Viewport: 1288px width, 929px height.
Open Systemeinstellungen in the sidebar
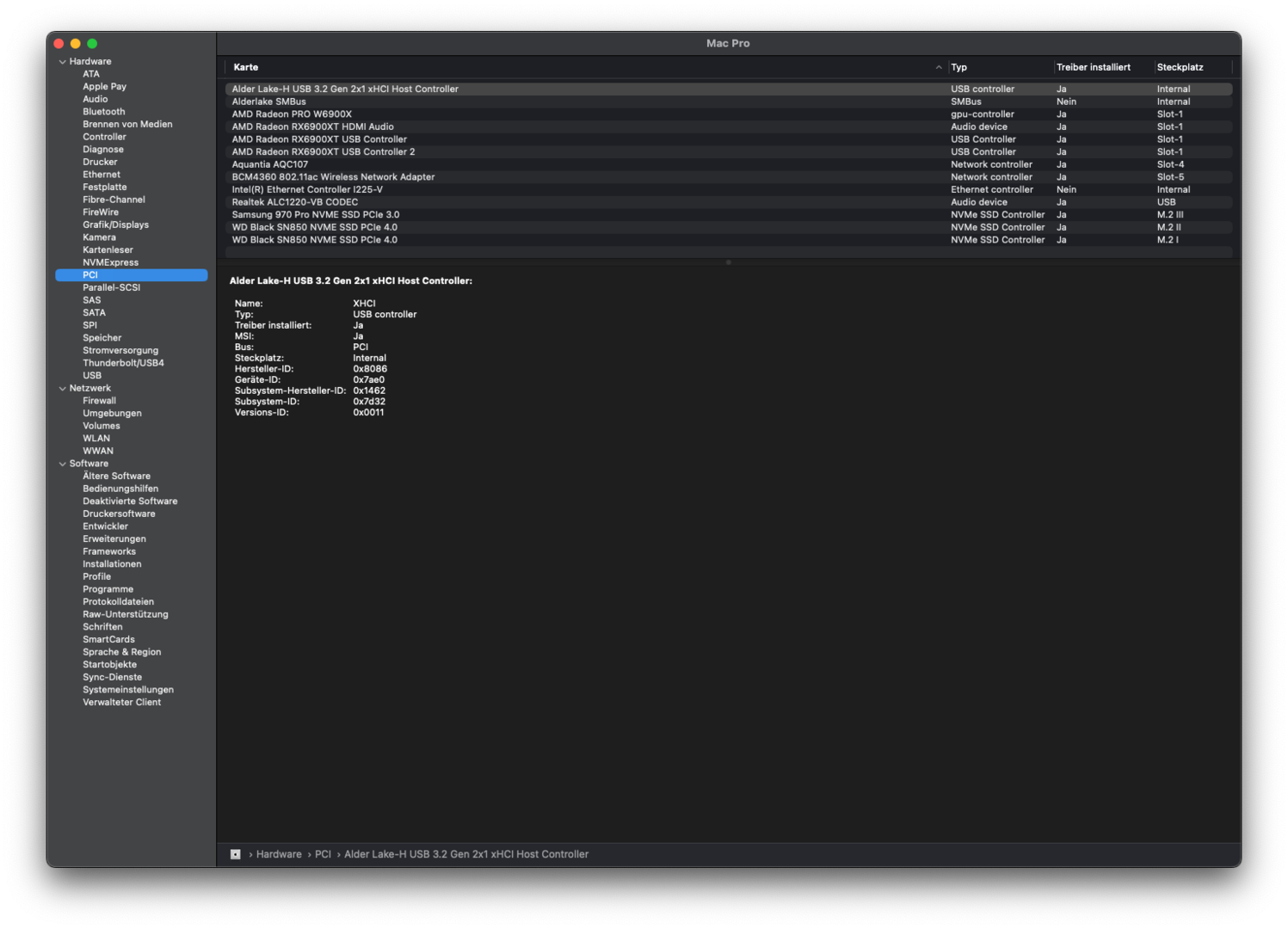[x=128, y=690]
